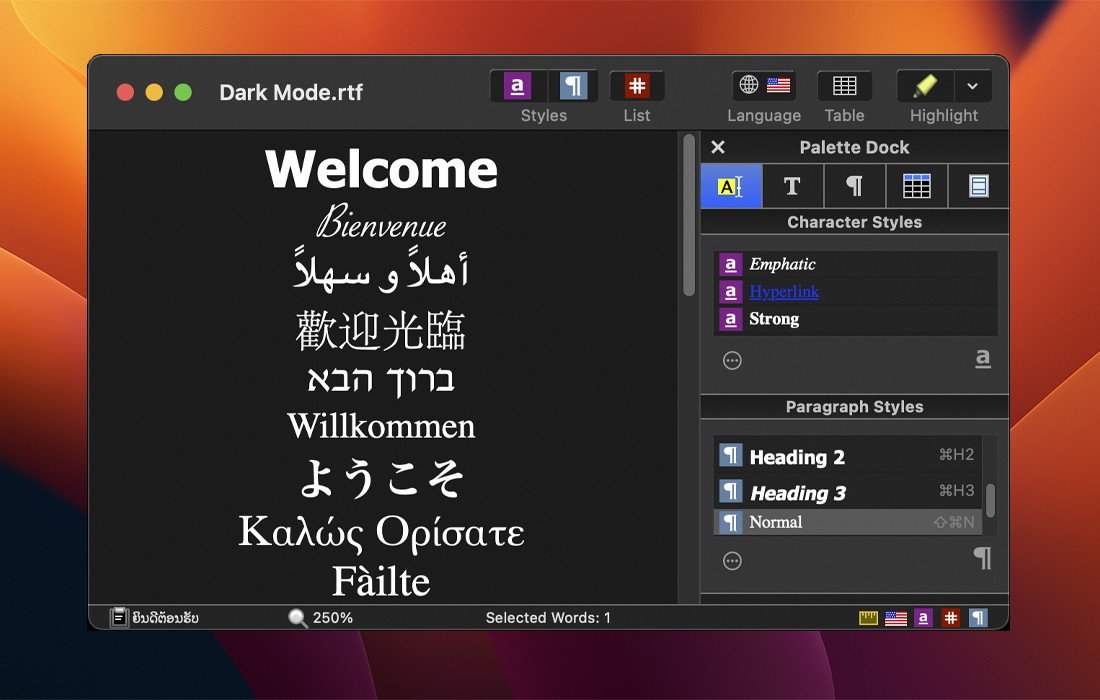Select the Heading 2 paragraph style
Image resolution: width=1100 pixels, height=700 pixels.
[x=797, y=457]
